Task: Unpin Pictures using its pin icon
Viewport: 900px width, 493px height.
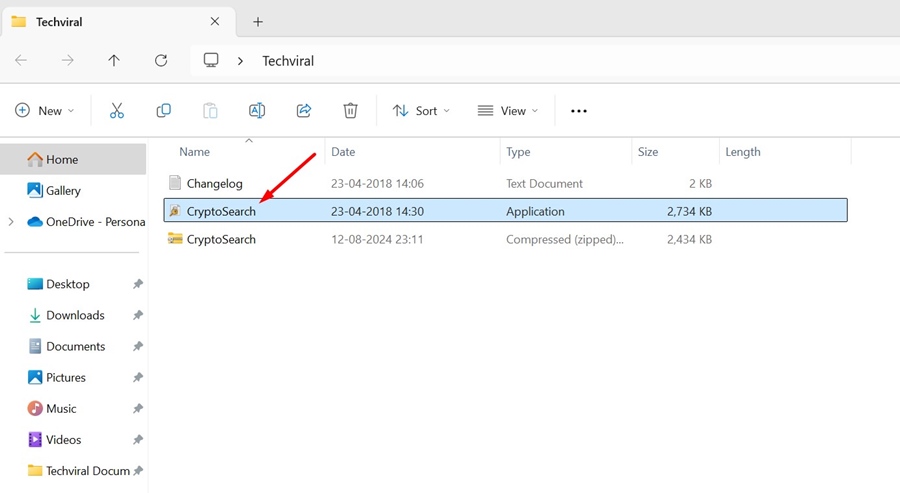Action: point(138,377)
